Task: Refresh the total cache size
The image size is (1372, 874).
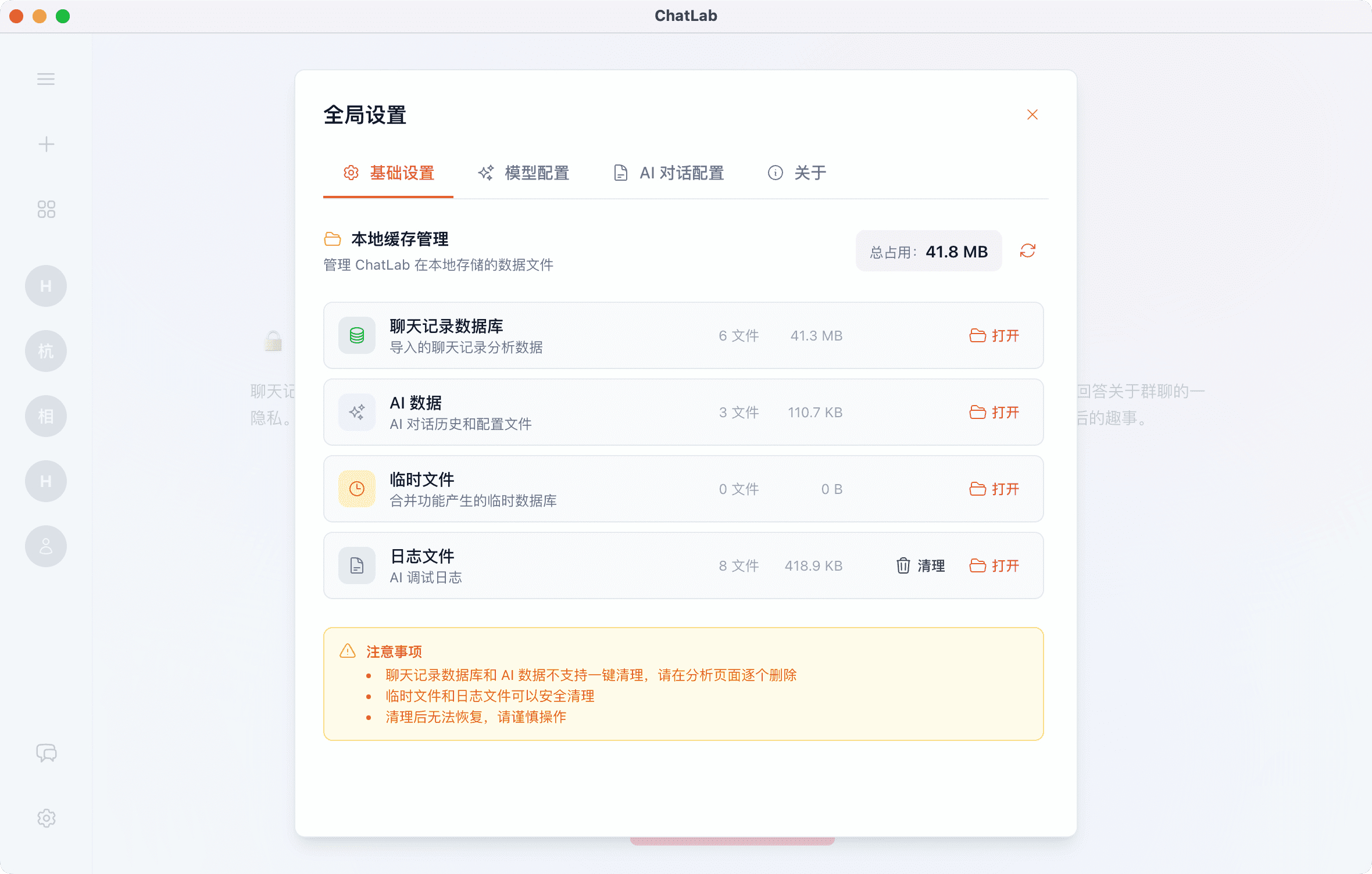Action: click(1028, 251)
